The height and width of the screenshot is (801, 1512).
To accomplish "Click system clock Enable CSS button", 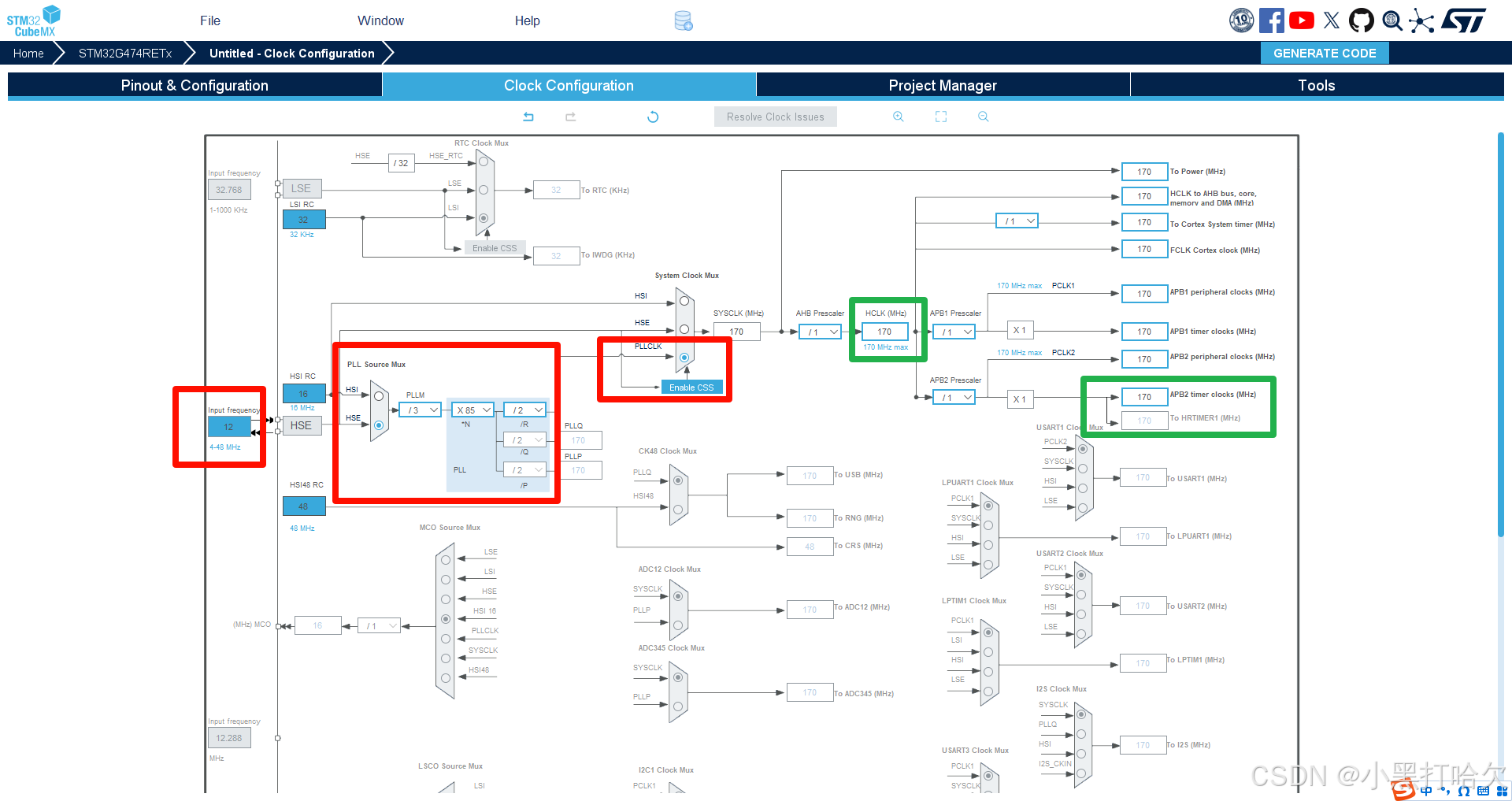I will pos(691,388).
